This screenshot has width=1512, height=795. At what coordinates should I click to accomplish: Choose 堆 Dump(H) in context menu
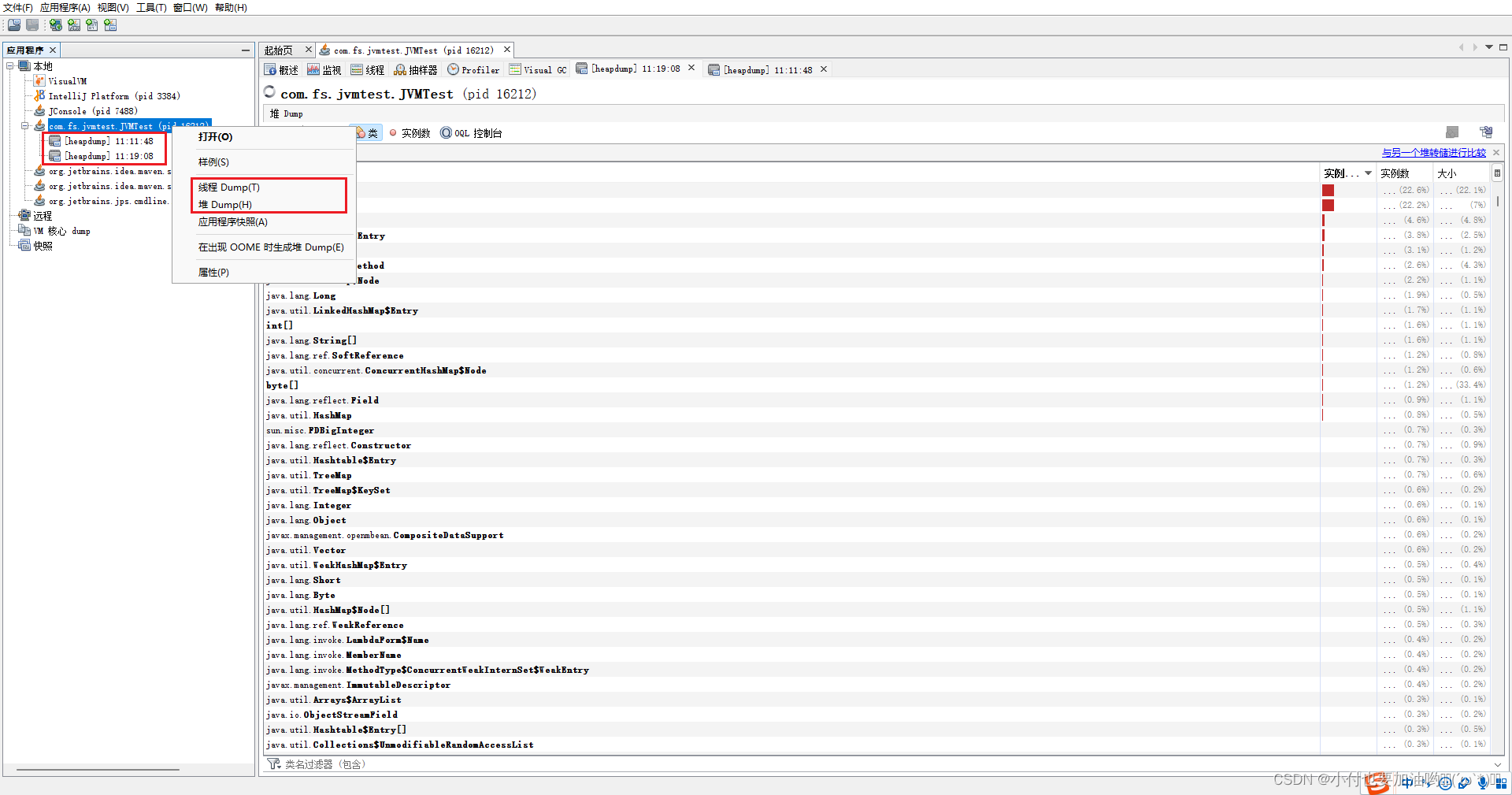click(x=264, y=205)
